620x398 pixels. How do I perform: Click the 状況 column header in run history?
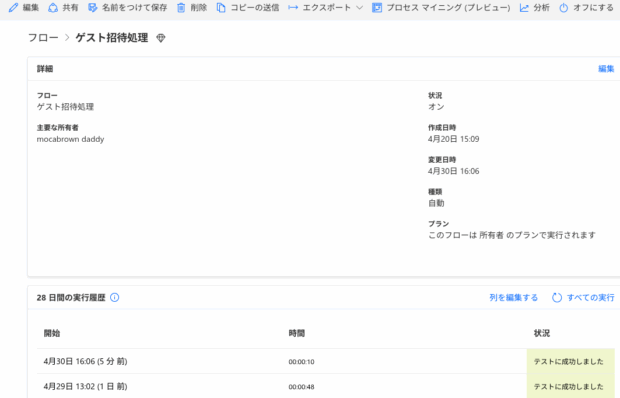coord(542,333)
